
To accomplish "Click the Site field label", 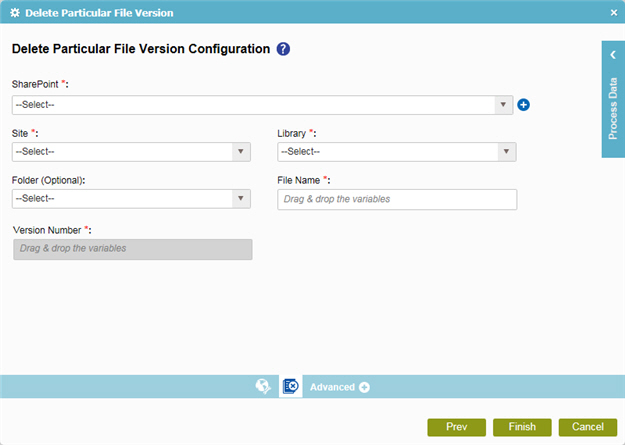I will coord(25,133).
